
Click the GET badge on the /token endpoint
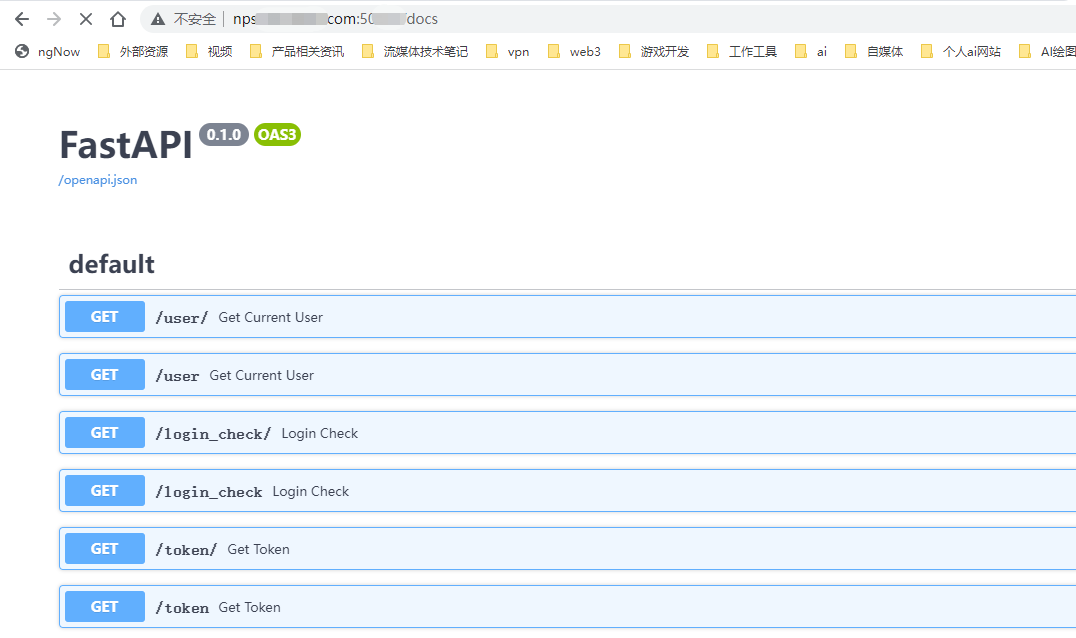point(104,606)
